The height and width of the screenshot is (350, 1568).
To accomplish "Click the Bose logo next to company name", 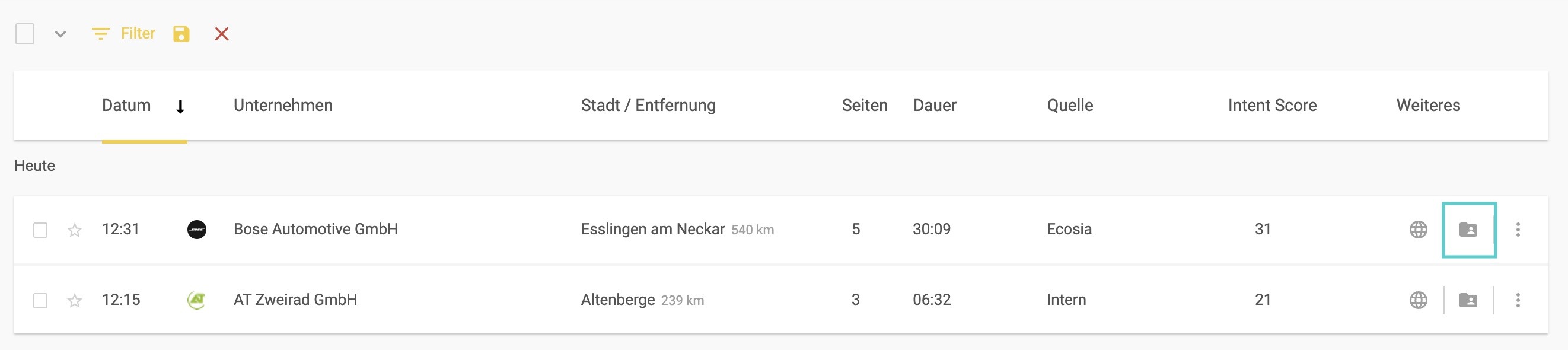I will [197, 230].
